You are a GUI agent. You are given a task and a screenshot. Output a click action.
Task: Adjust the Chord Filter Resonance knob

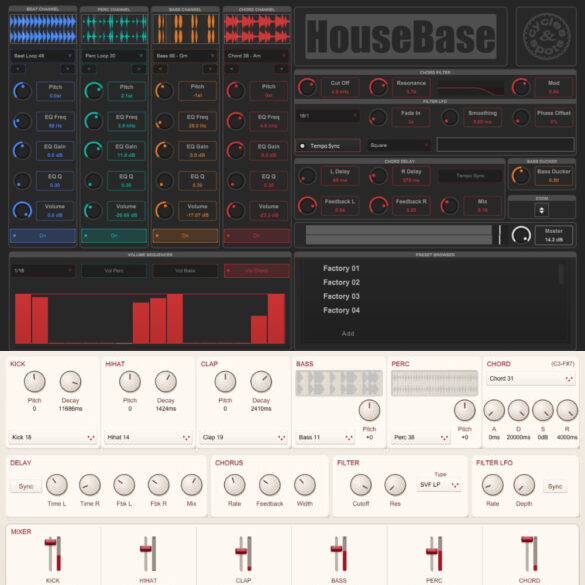tap(378, 87)
